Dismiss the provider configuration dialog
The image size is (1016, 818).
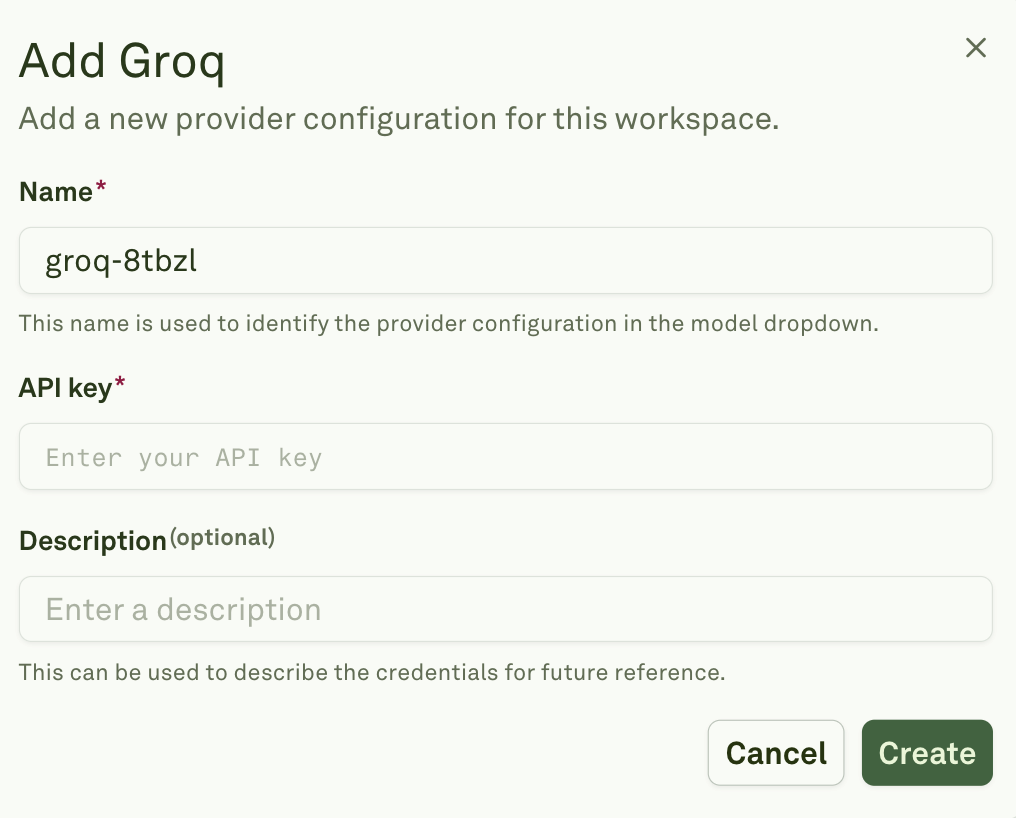coord(975,47)
